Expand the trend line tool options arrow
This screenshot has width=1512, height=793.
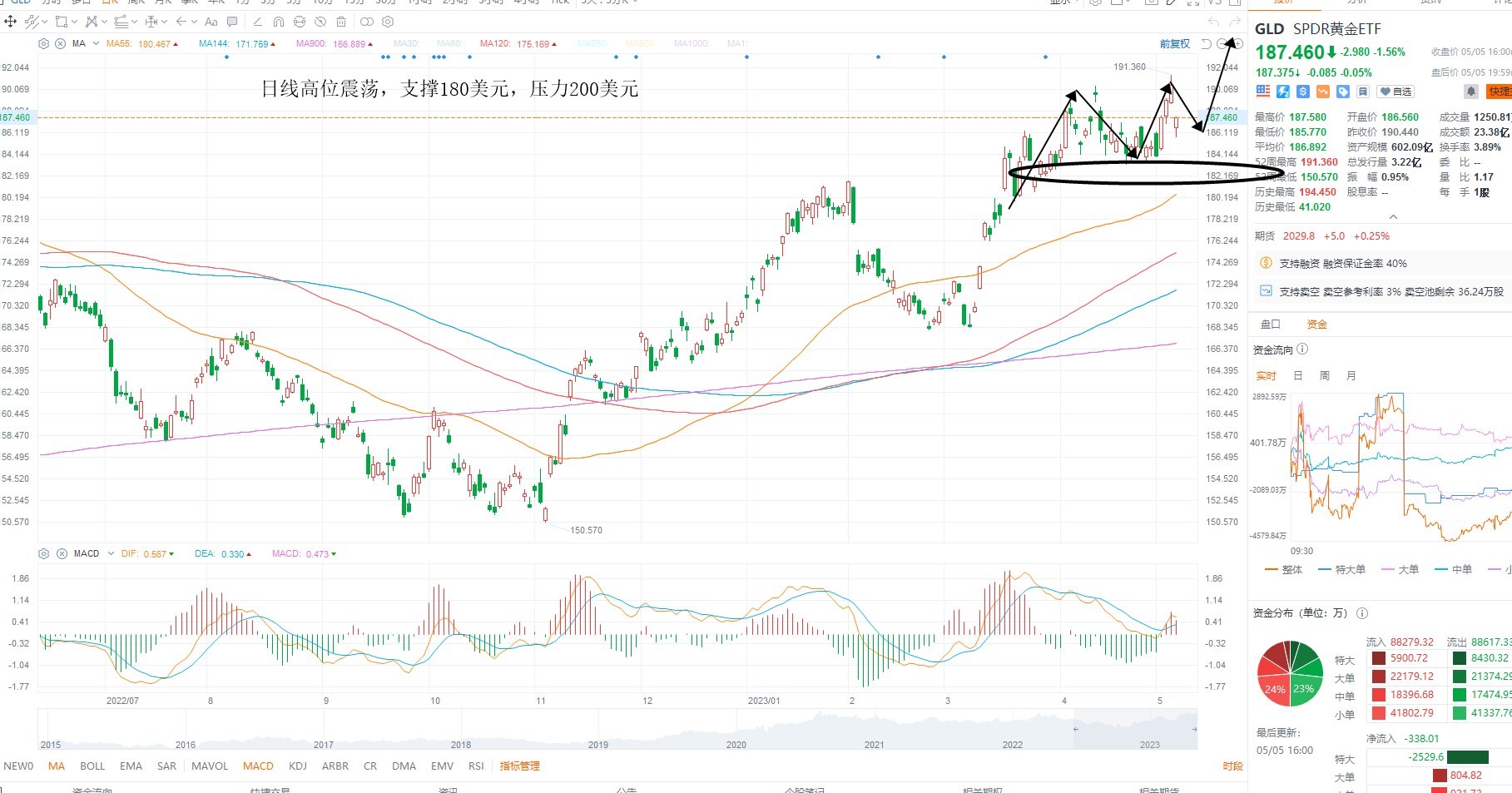(x=43, y=22)
